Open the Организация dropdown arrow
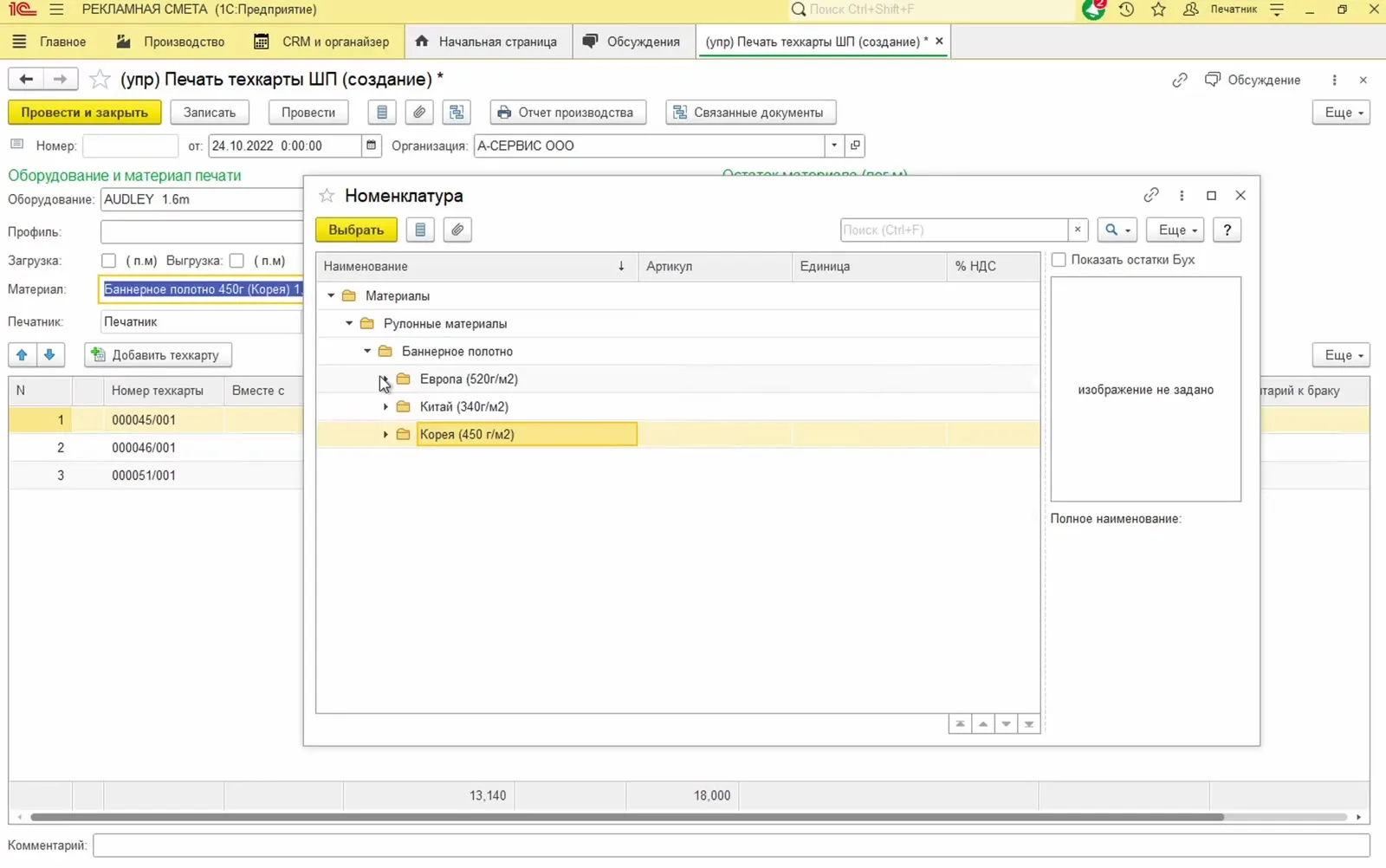 coord(834,146)
